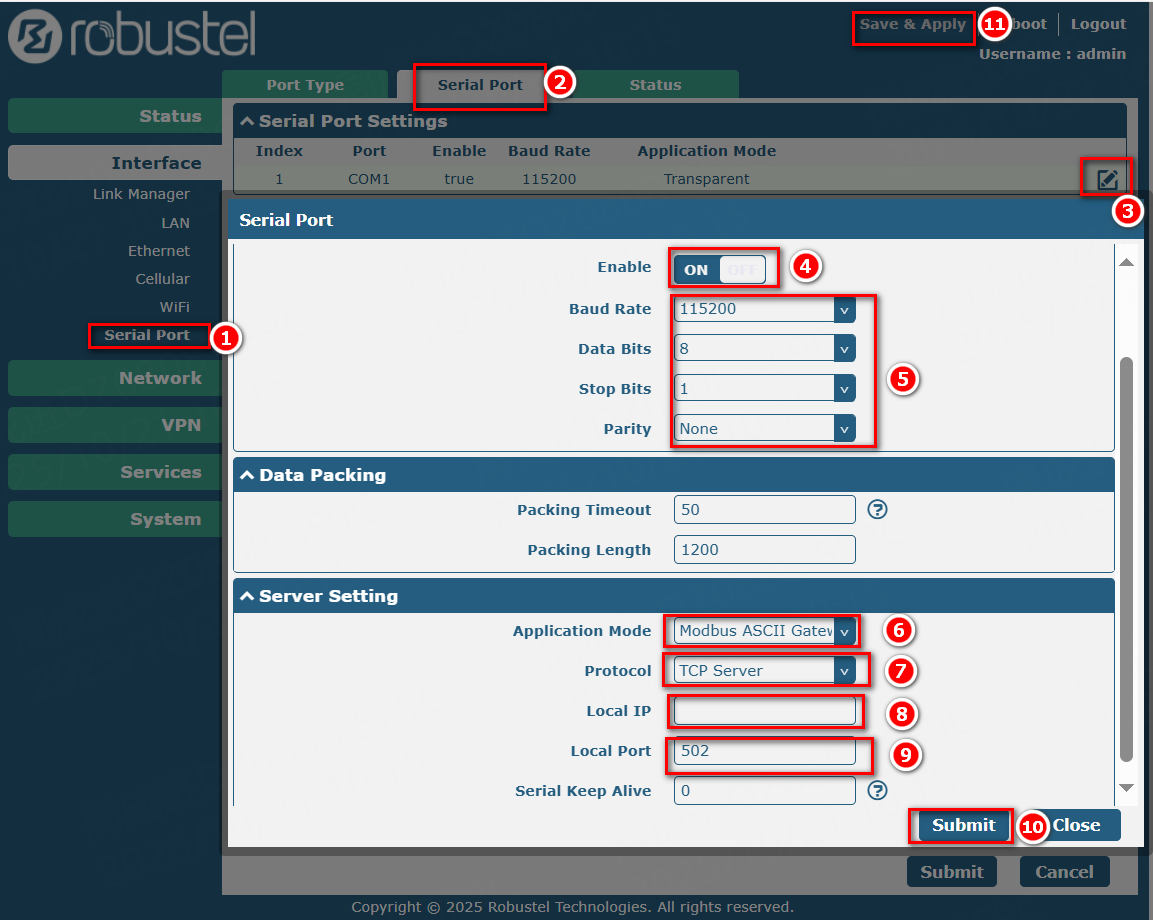Open the Baud Rate dropdown

point(764,309)
